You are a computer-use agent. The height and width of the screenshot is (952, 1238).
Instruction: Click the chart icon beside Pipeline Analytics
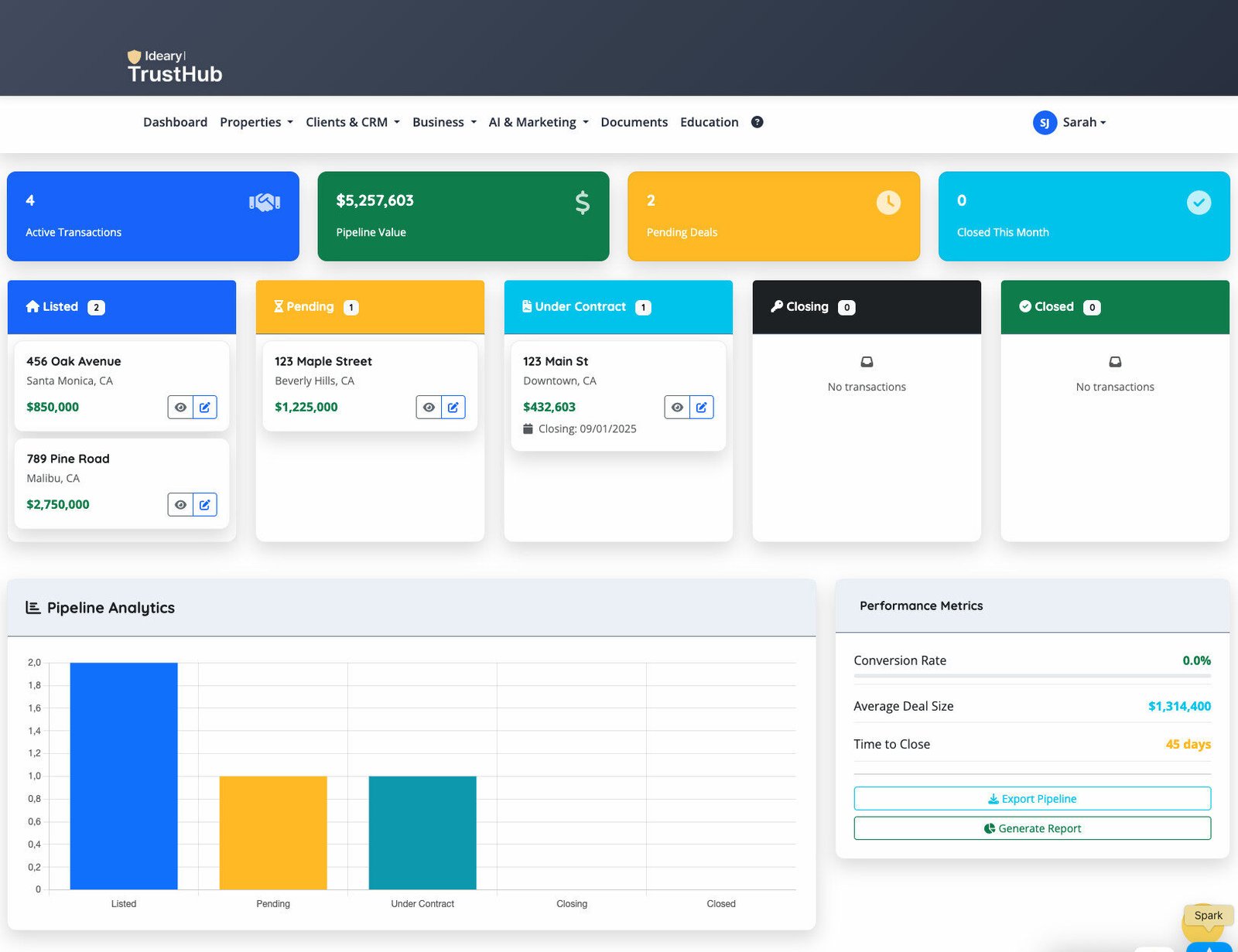click(x=33, y=607)
